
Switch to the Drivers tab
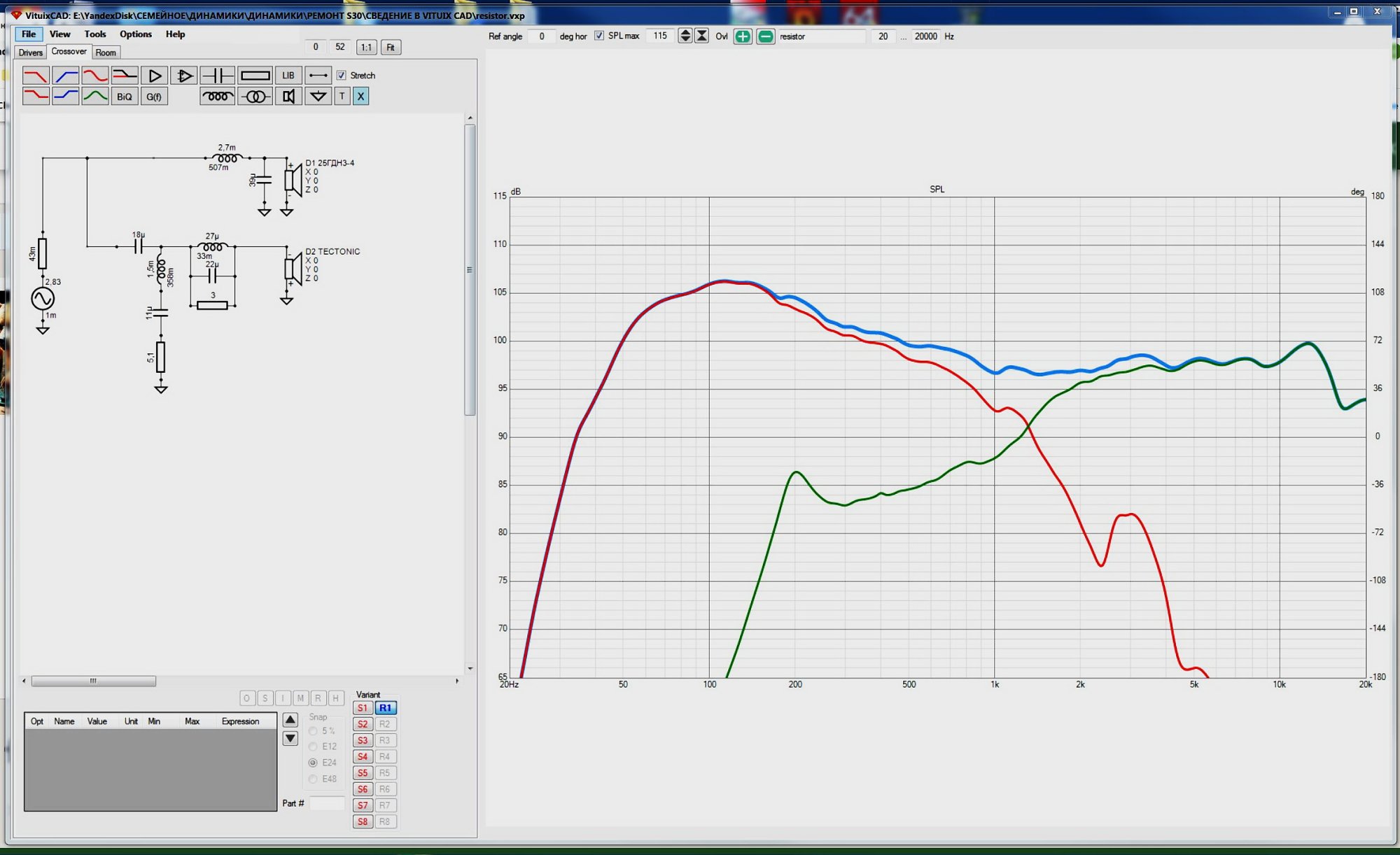[30, 52]
